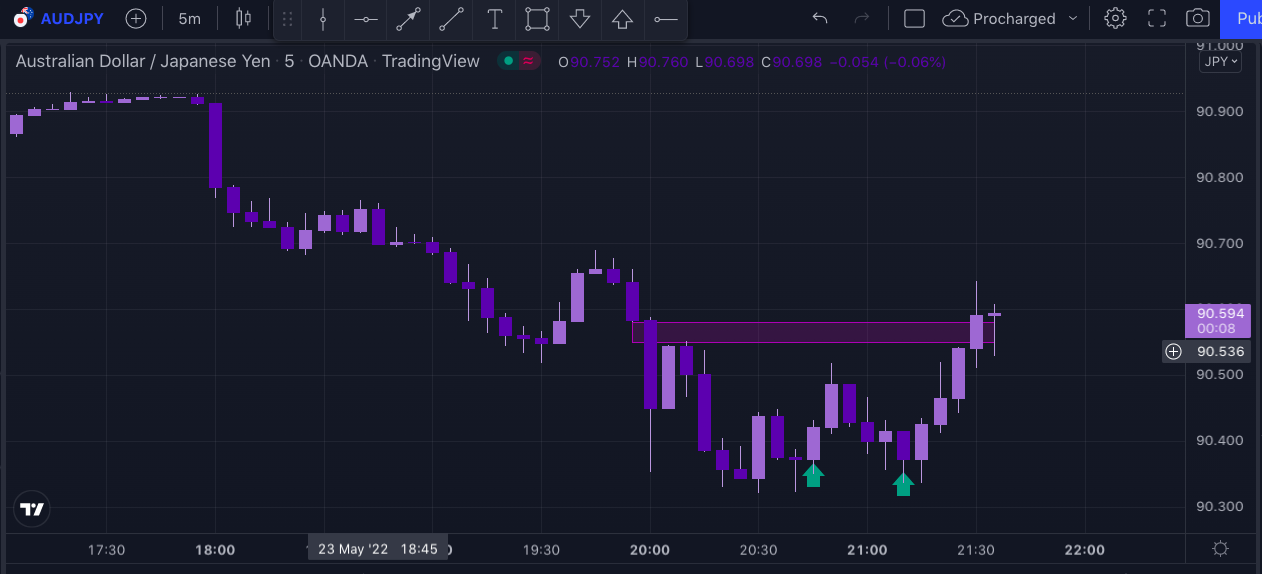Open chart settings gear
1262x574 pixels.
coord(1115,18)
